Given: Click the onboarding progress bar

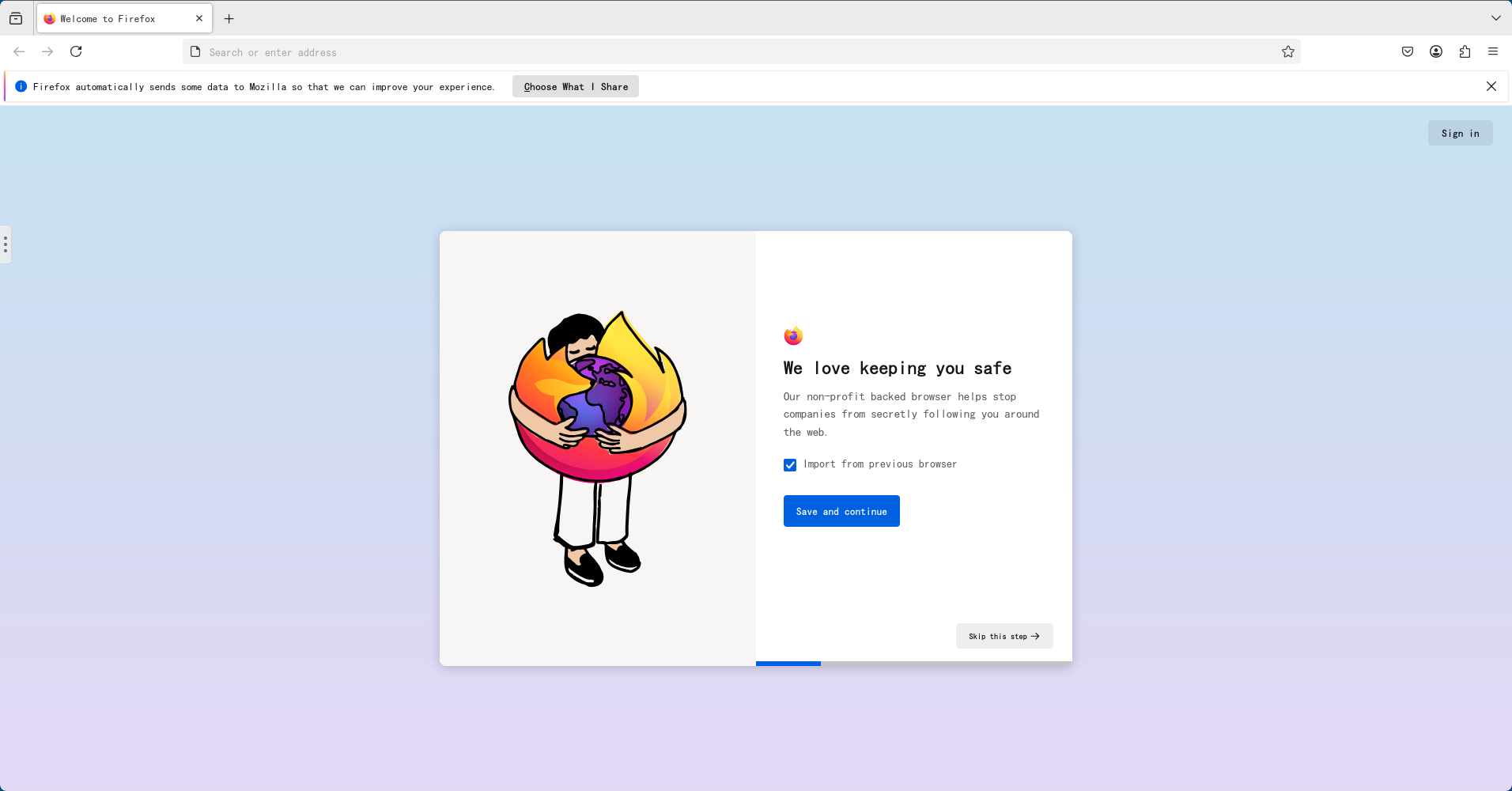Looking at the screenshot, I should pyautogui.click(x=914, y=664).
